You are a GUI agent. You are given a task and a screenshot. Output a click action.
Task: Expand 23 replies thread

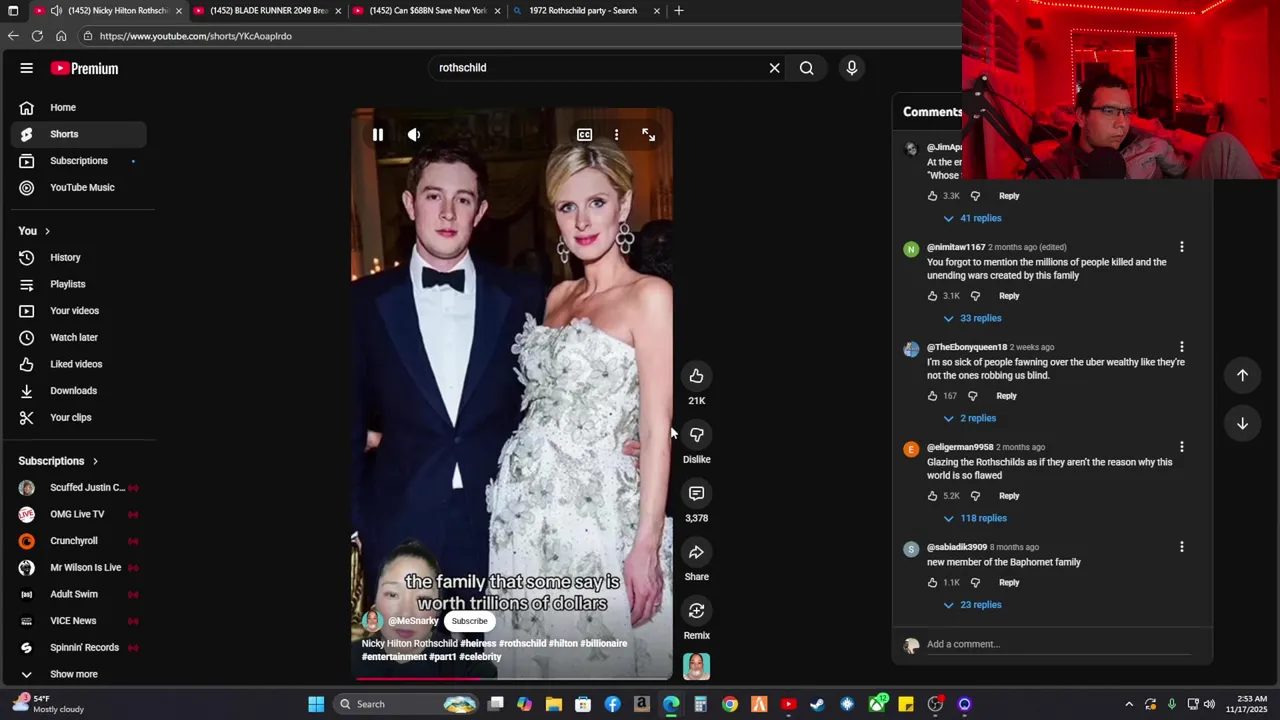[972, 605]
